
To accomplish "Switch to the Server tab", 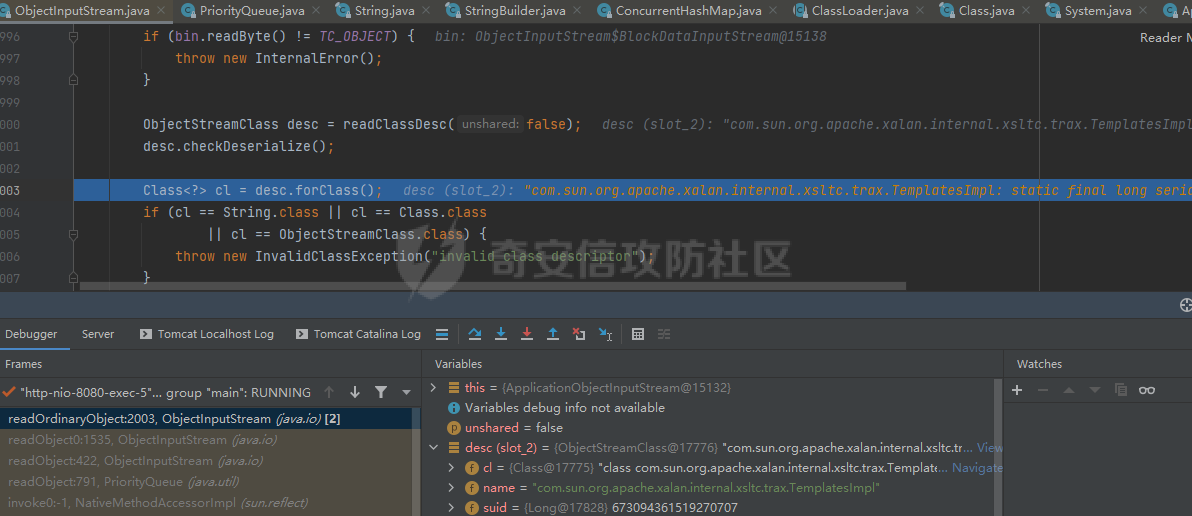I will coord(98,334).
